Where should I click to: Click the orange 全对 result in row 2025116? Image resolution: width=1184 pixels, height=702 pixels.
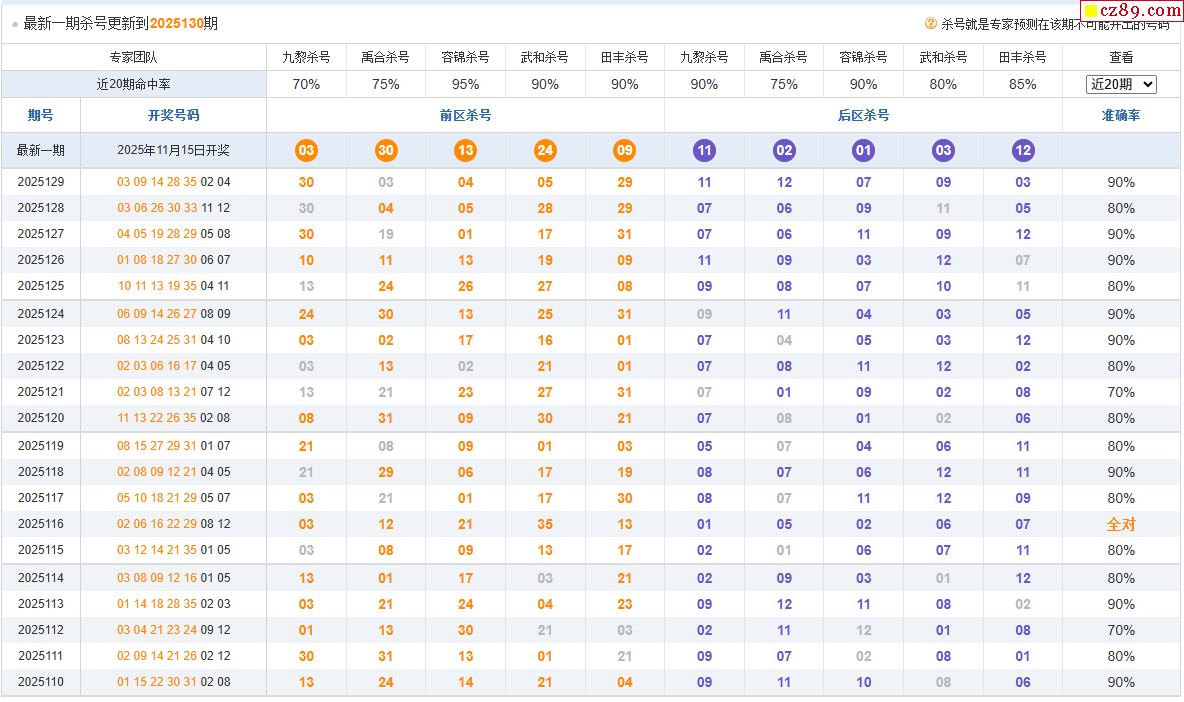pos(1121,524)
